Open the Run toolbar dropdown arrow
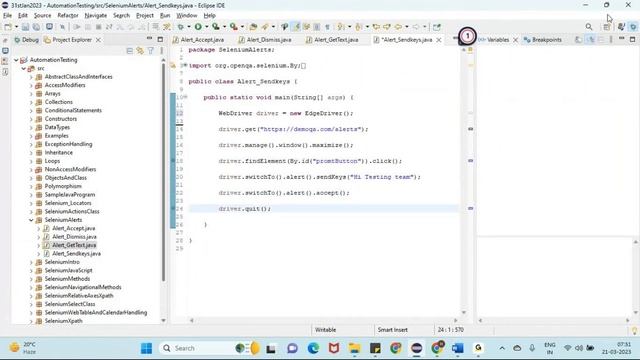 click(206, 27)
